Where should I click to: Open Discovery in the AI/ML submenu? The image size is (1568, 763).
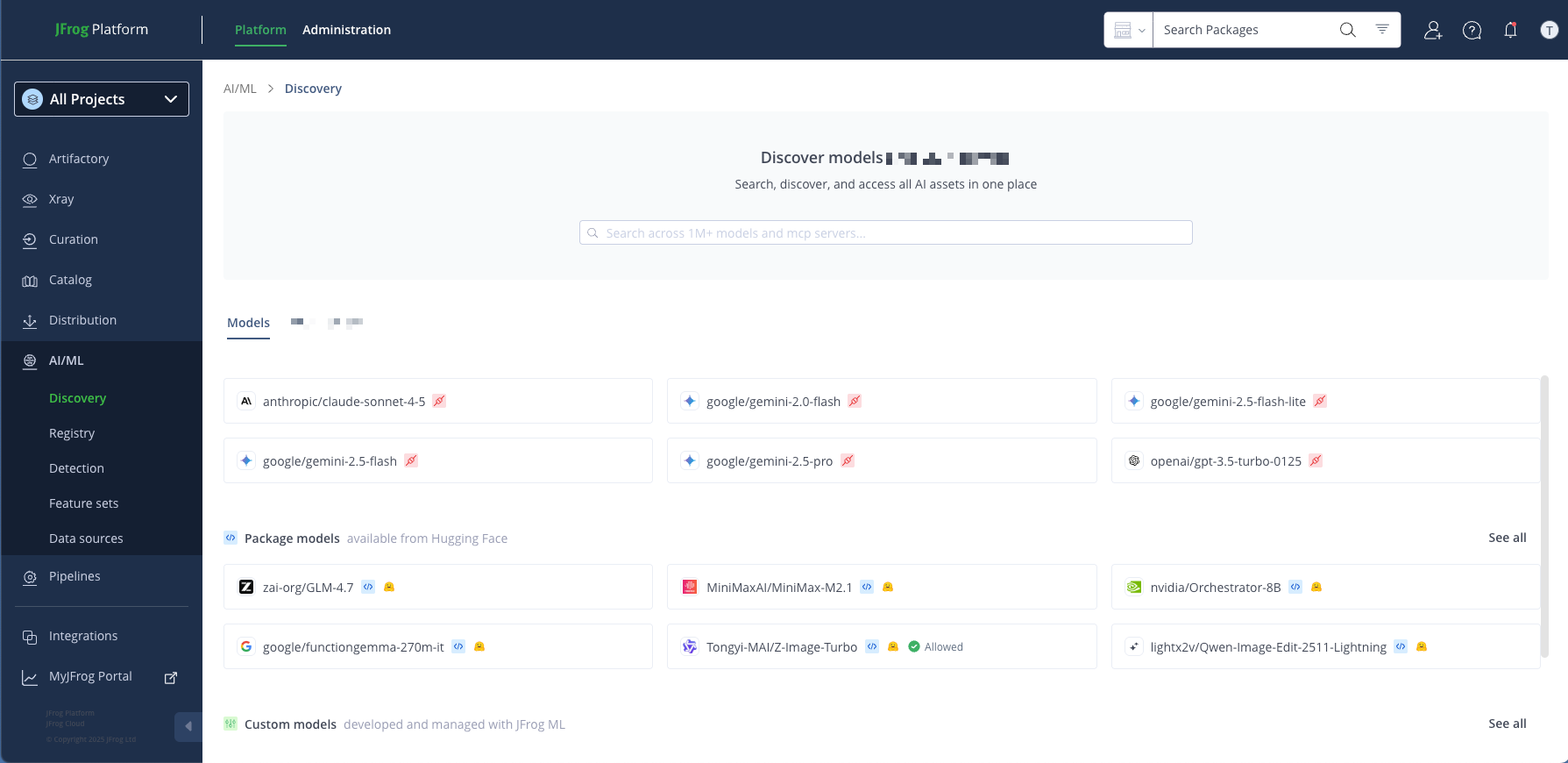(77, 398)
